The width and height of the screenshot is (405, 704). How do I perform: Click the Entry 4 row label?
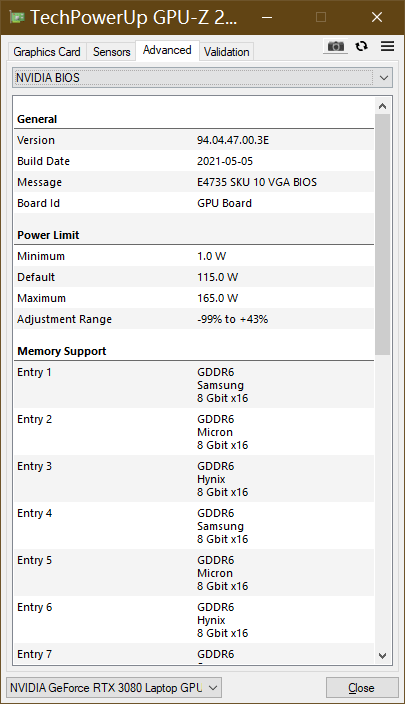35,513
